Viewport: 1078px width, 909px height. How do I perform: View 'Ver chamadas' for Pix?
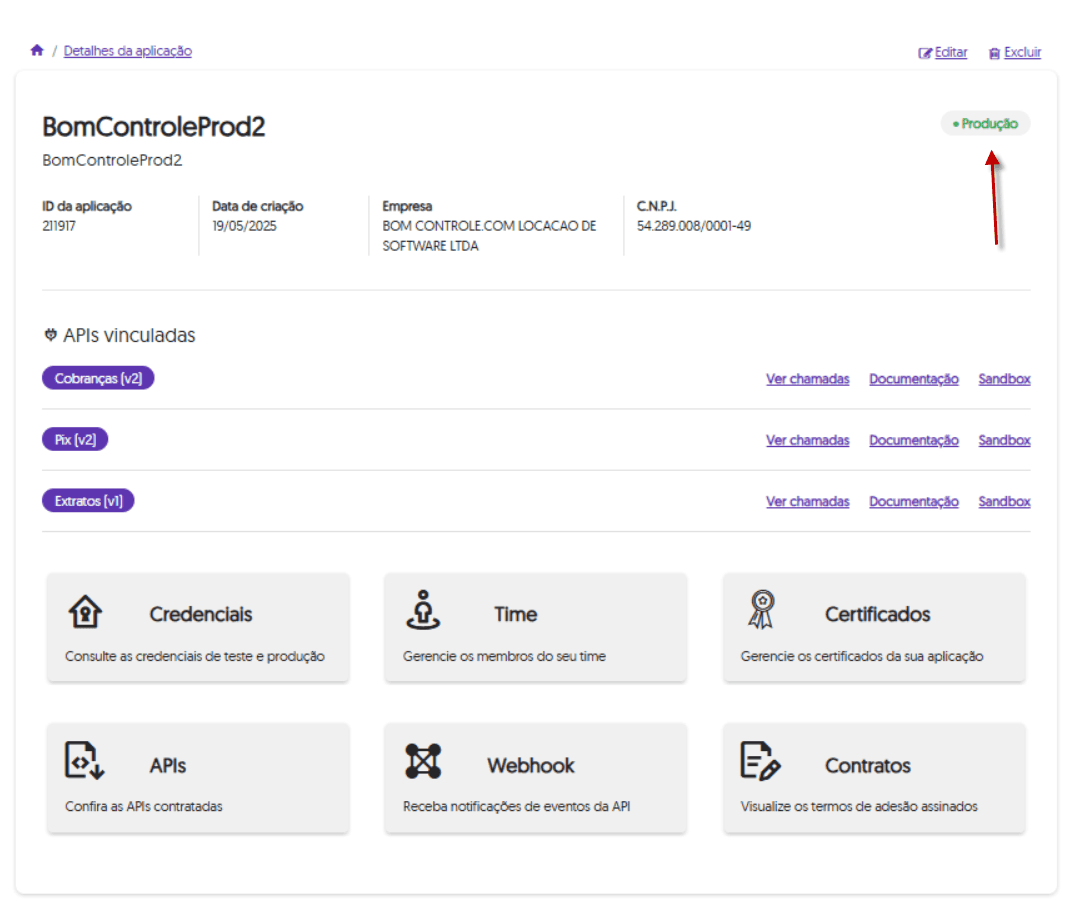point(808,440)
